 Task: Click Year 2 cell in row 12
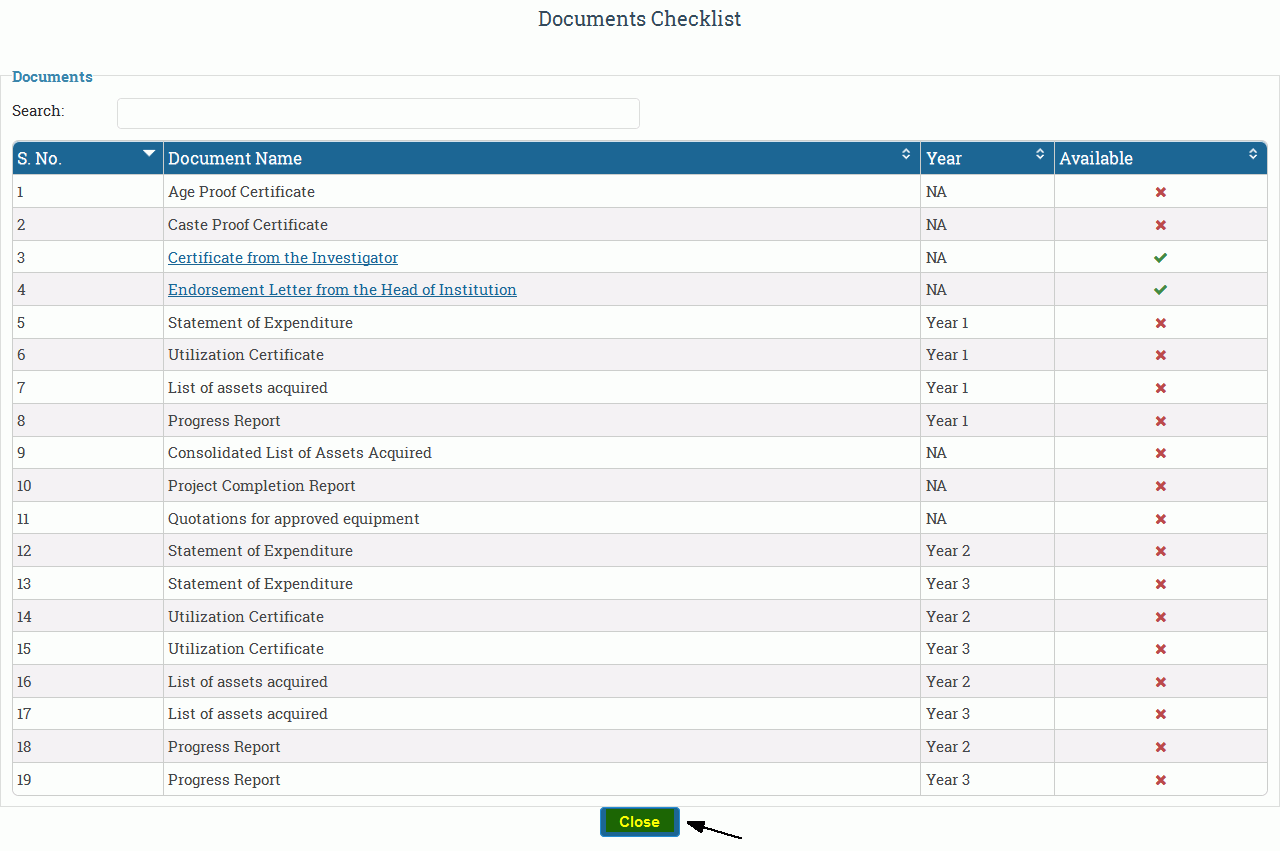[x=987, y=551]
